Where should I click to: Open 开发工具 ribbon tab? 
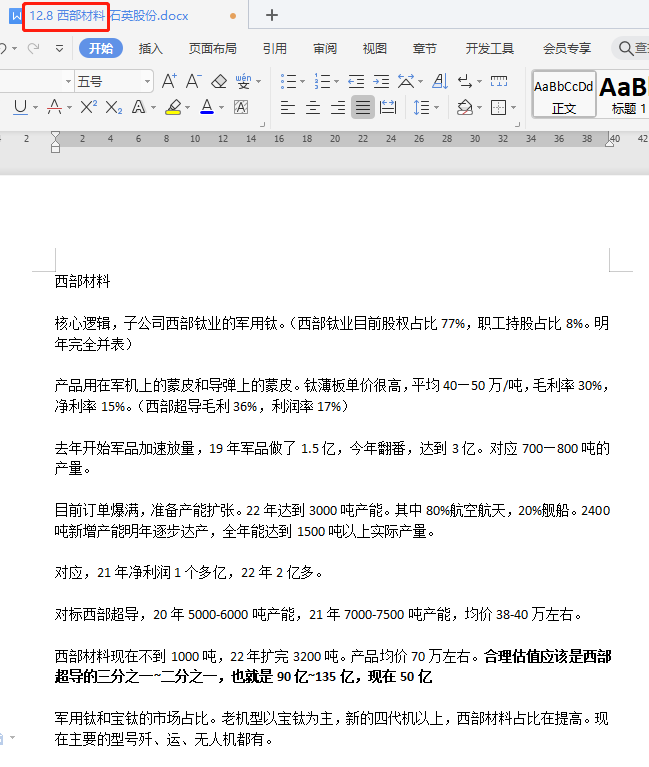[x=490, y=48]
